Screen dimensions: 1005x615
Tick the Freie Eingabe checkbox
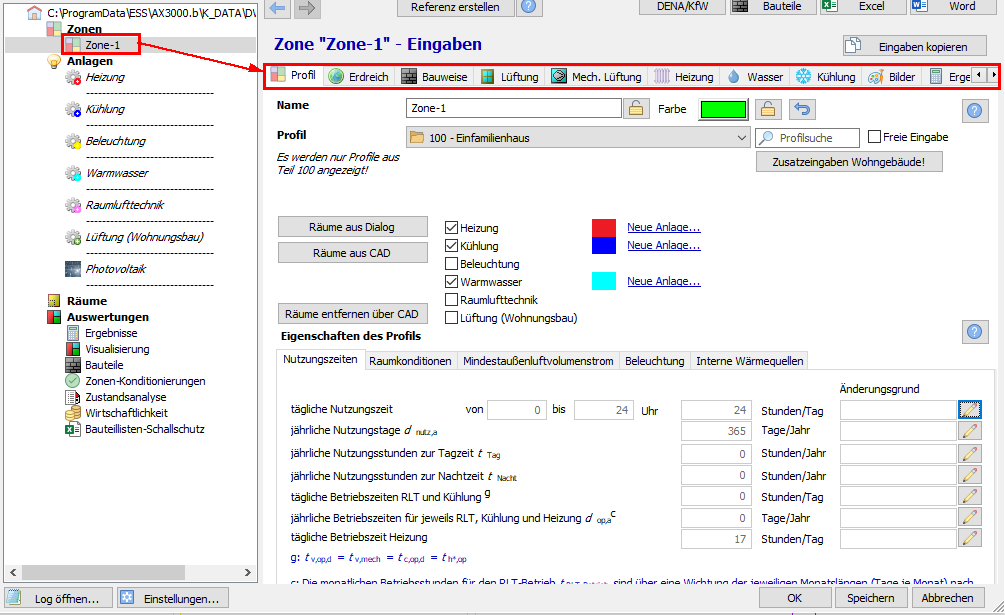point(875,137)
